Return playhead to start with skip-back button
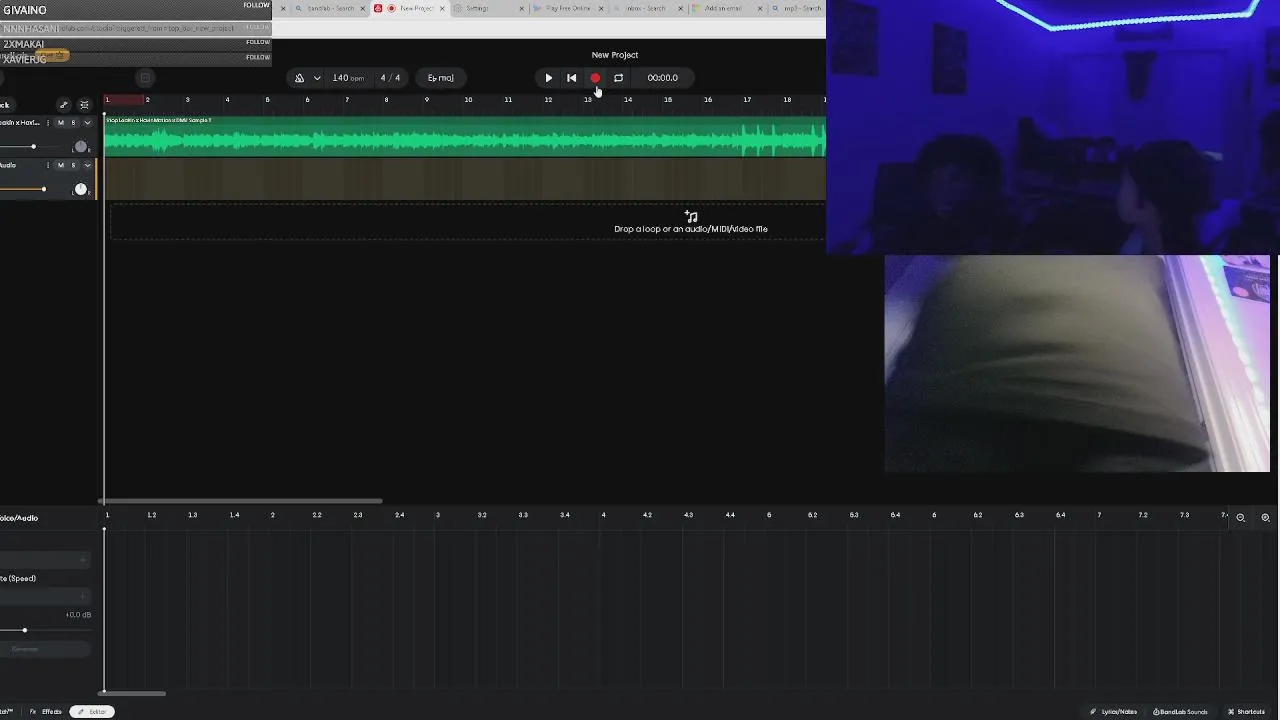 click(571, 78)
